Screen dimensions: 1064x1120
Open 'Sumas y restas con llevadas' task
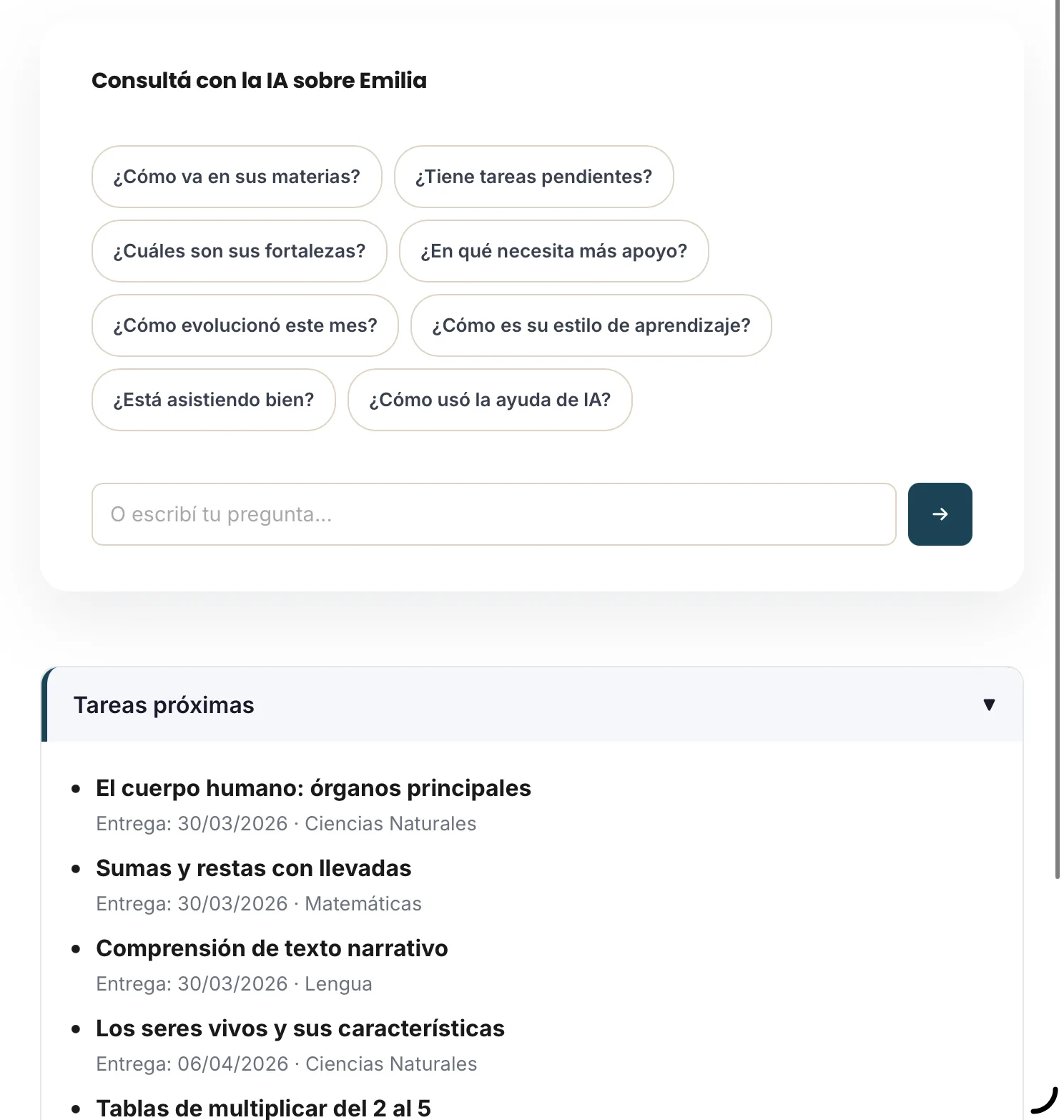pos(253,868)
